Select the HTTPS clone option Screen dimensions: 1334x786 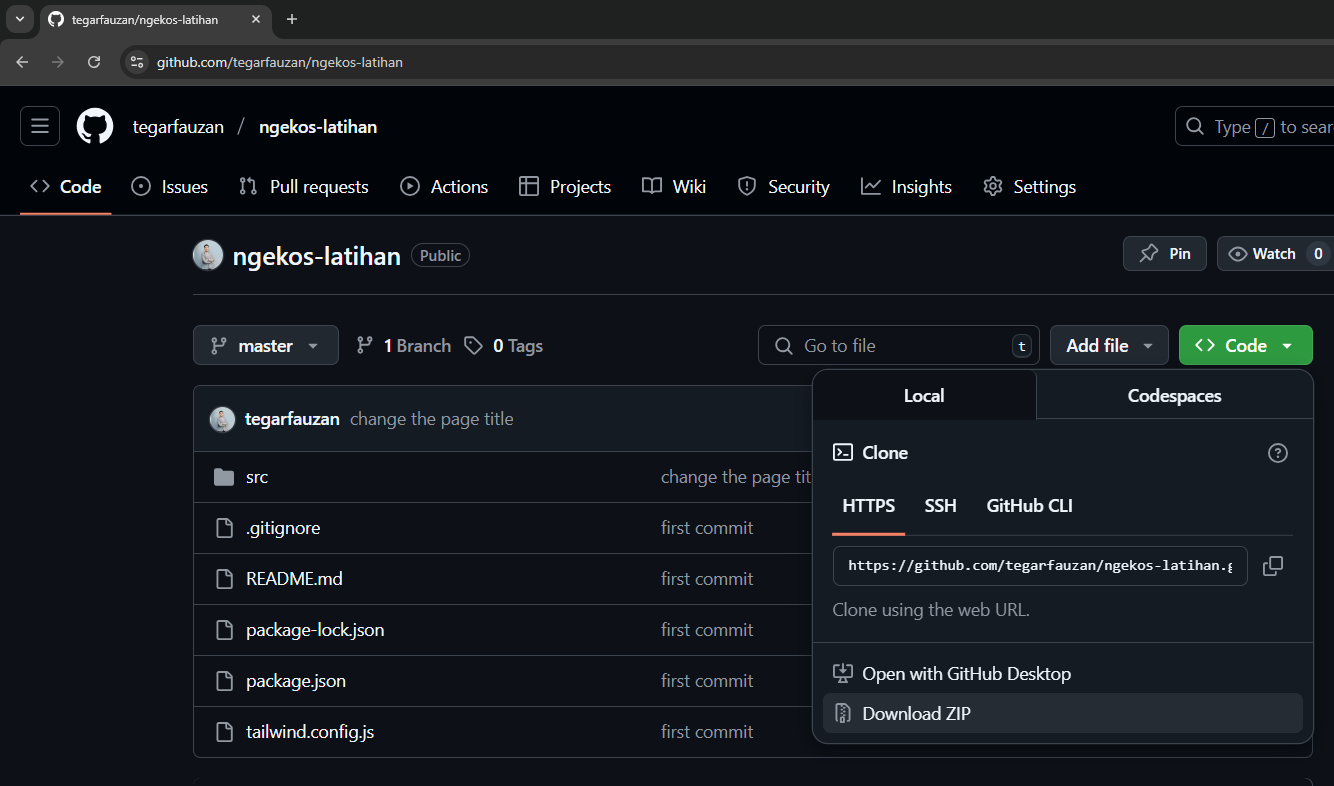pos(869,506)
